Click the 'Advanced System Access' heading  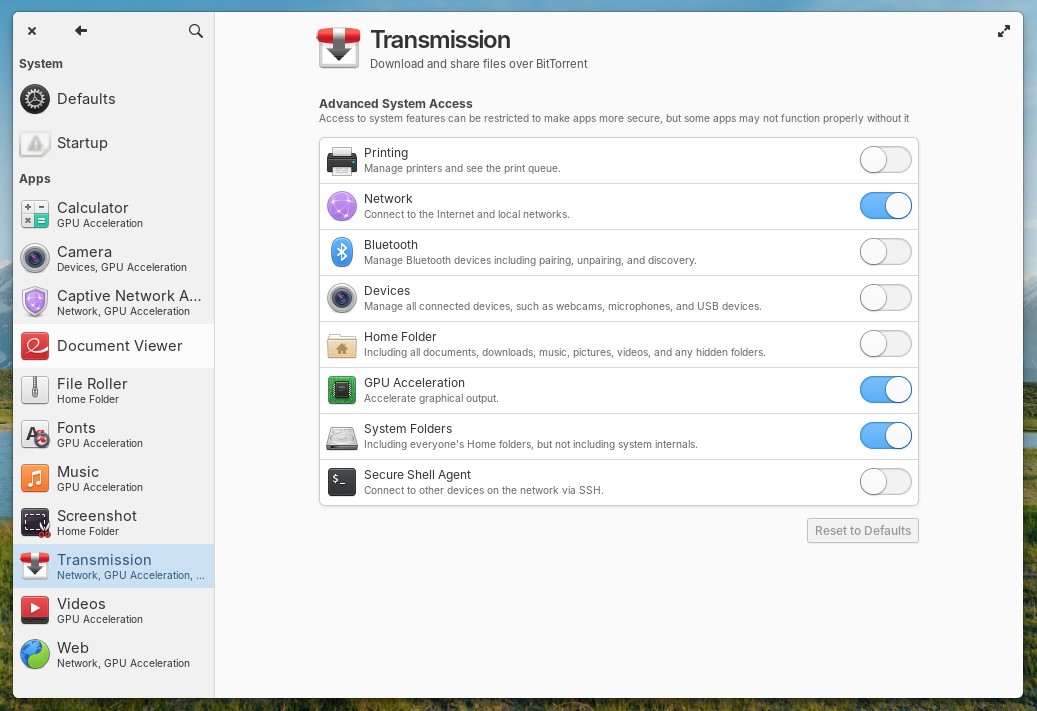(395, 104)
